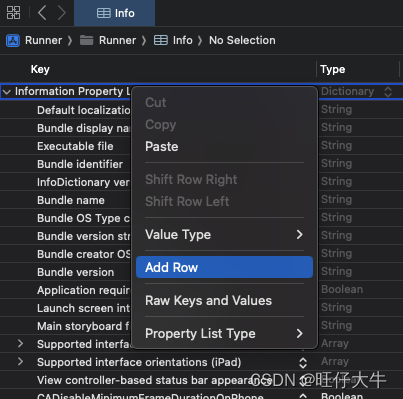Click Array type of orientations (iPad) row

[x=335, y=361]
